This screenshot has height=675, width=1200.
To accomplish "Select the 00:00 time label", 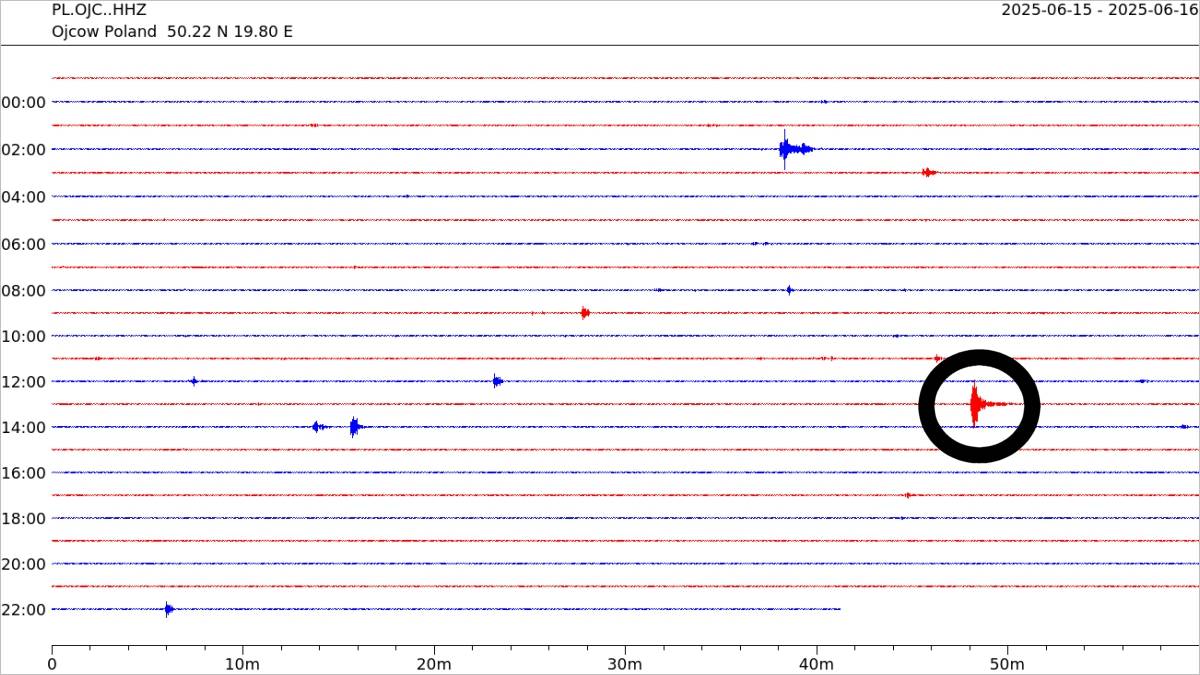I will 24,102.
